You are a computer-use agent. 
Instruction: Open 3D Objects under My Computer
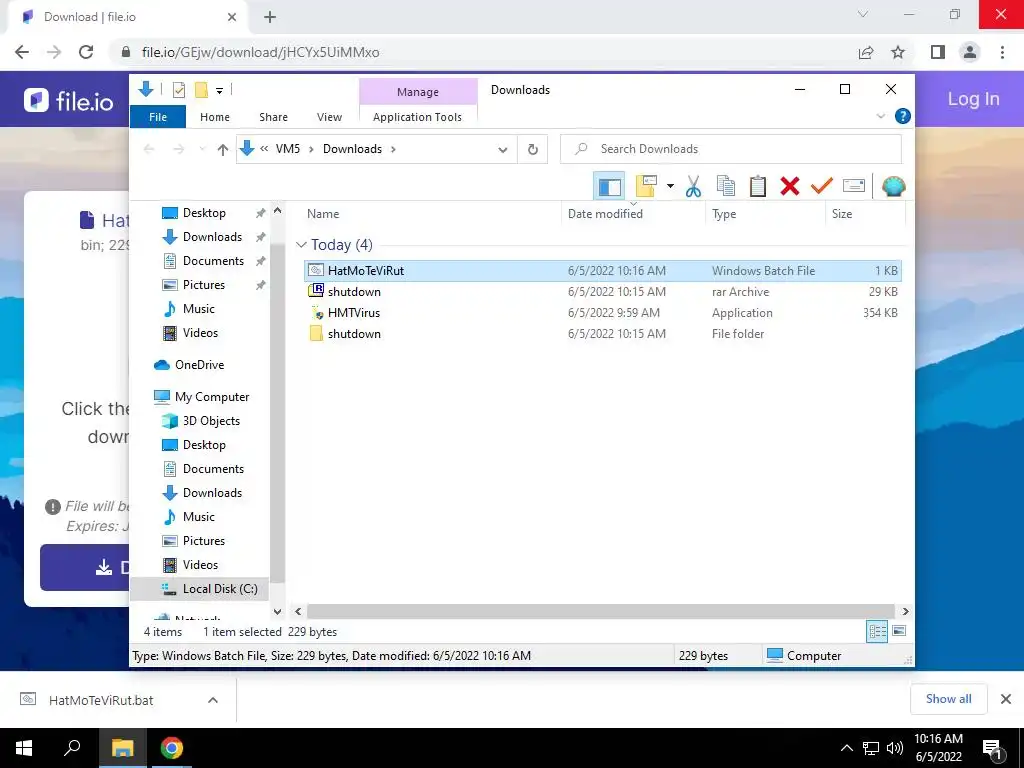pyautogui.click(x=211, y=421)
